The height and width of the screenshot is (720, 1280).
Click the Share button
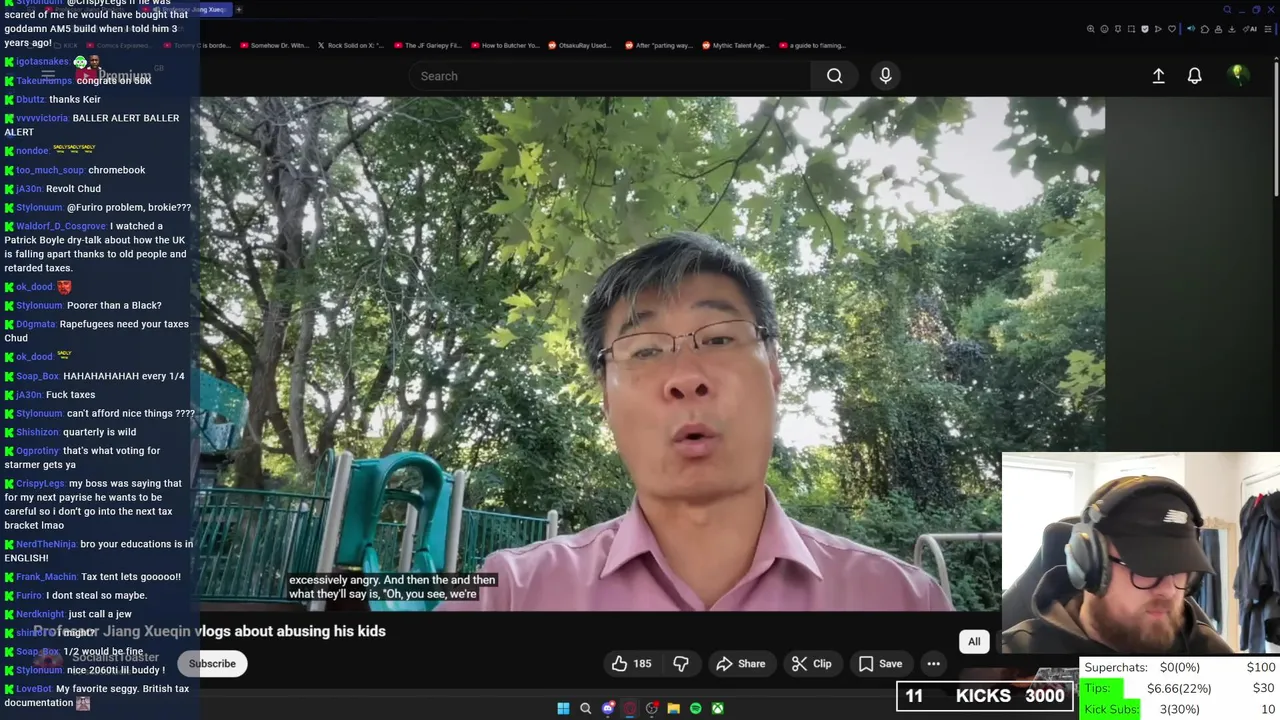(x=741, y=663)
